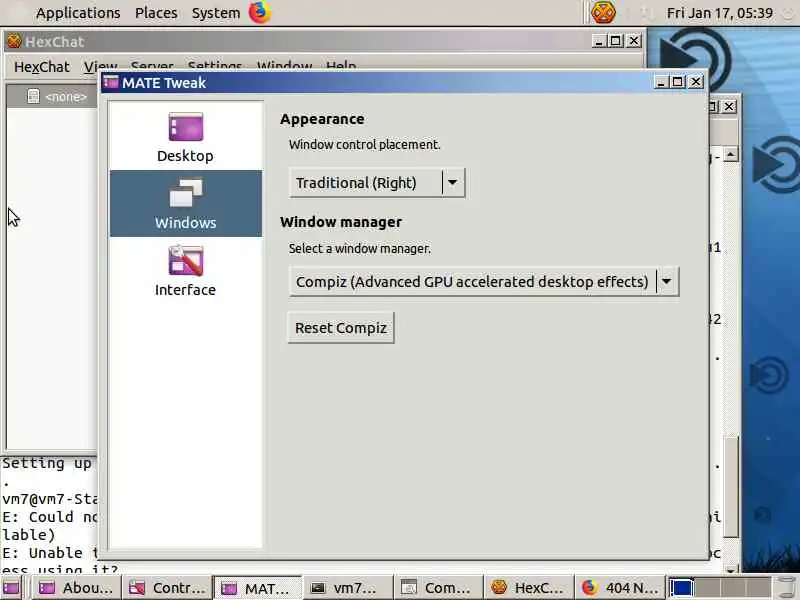Switch to the Contr... taskbar window
This screenshot has height=600, width=800.
coord(167,588)
